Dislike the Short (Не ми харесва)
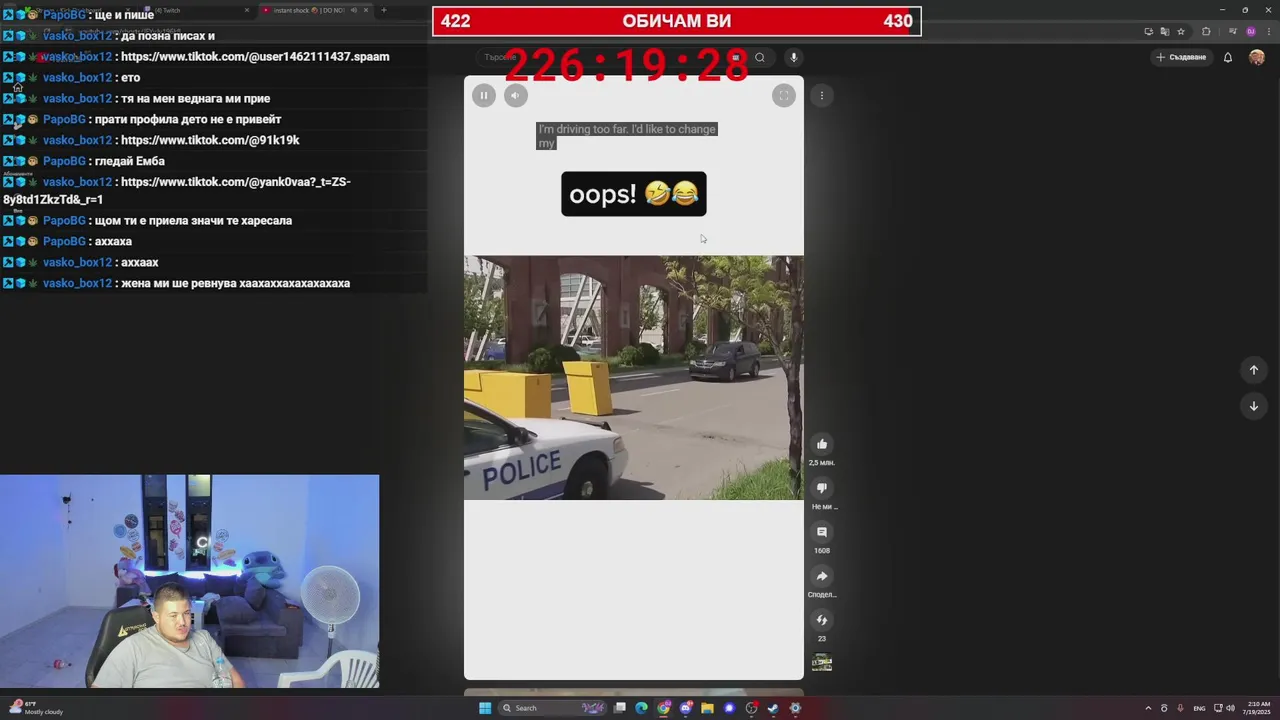The image size is (1280, 720). coord(822,488)
